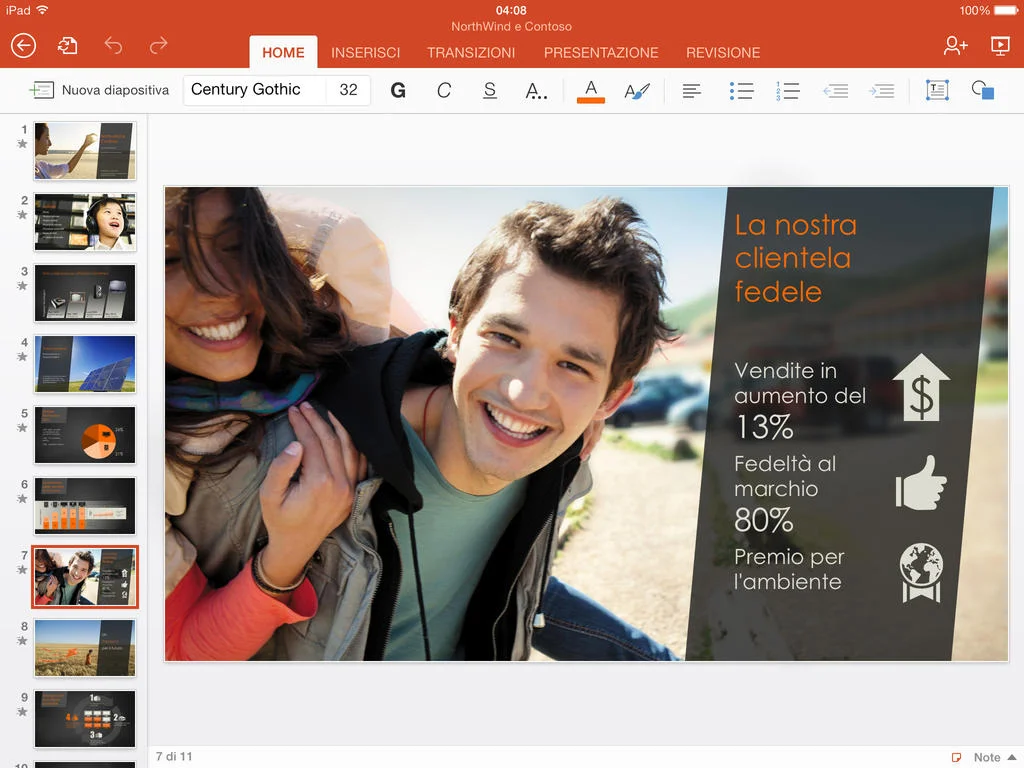Toggle bold with the Grassetto icon

coord(398,90)
